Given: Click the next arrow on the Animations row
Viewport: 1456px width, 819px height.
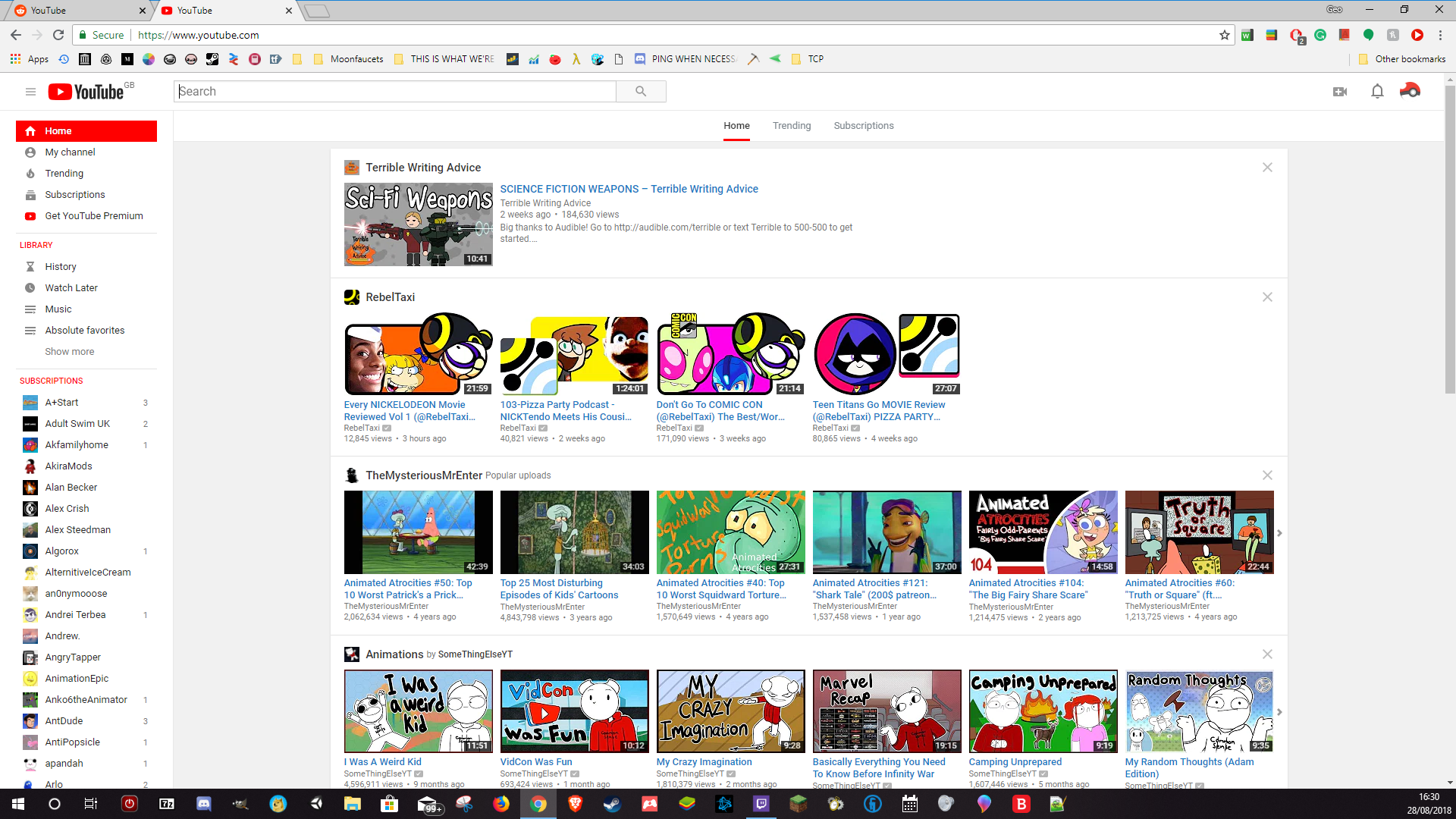Looking at the screenshot, I should [1279, 711].
